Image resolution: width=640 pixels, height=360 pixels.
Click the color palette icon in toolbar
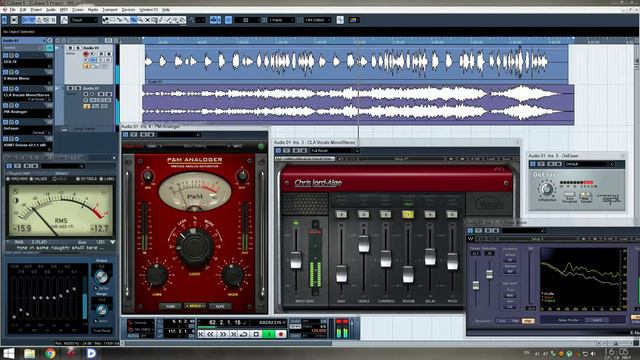353,20
